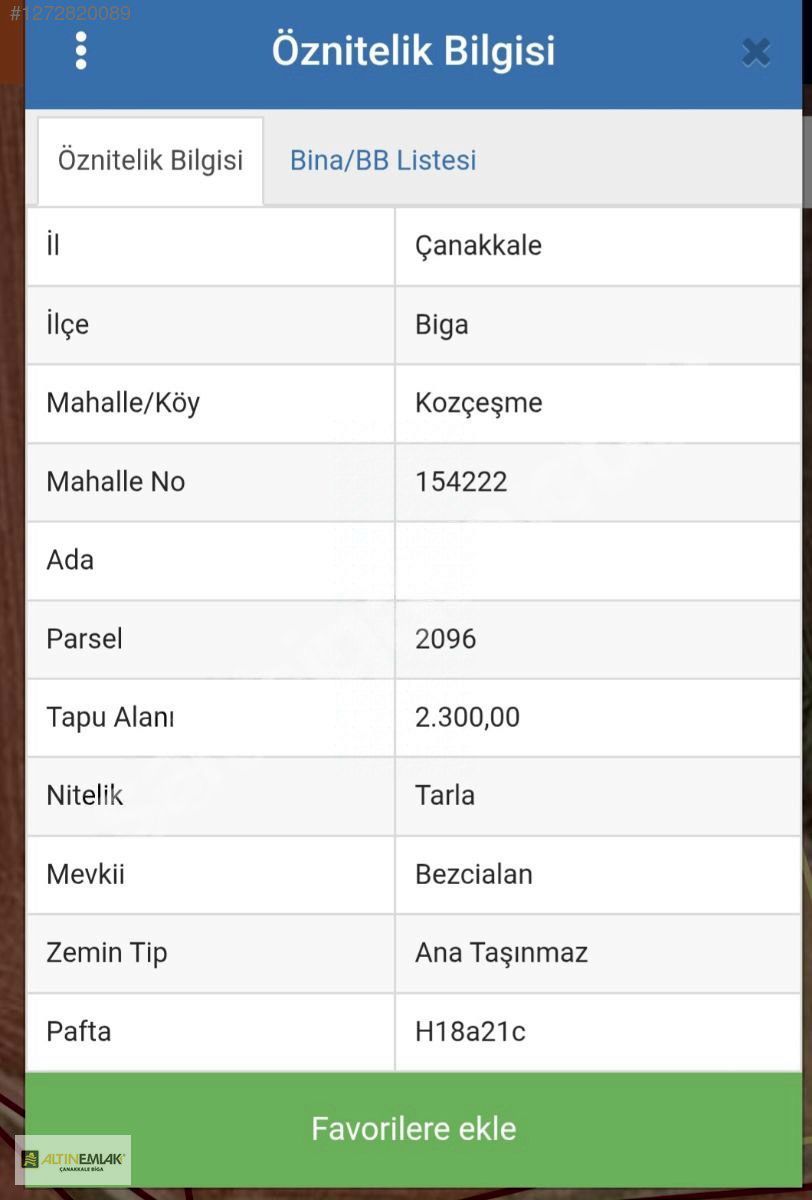The image size is (812, 1200).
Task: Click the Zemin Tip row label
Action: (x=107, y=953)
